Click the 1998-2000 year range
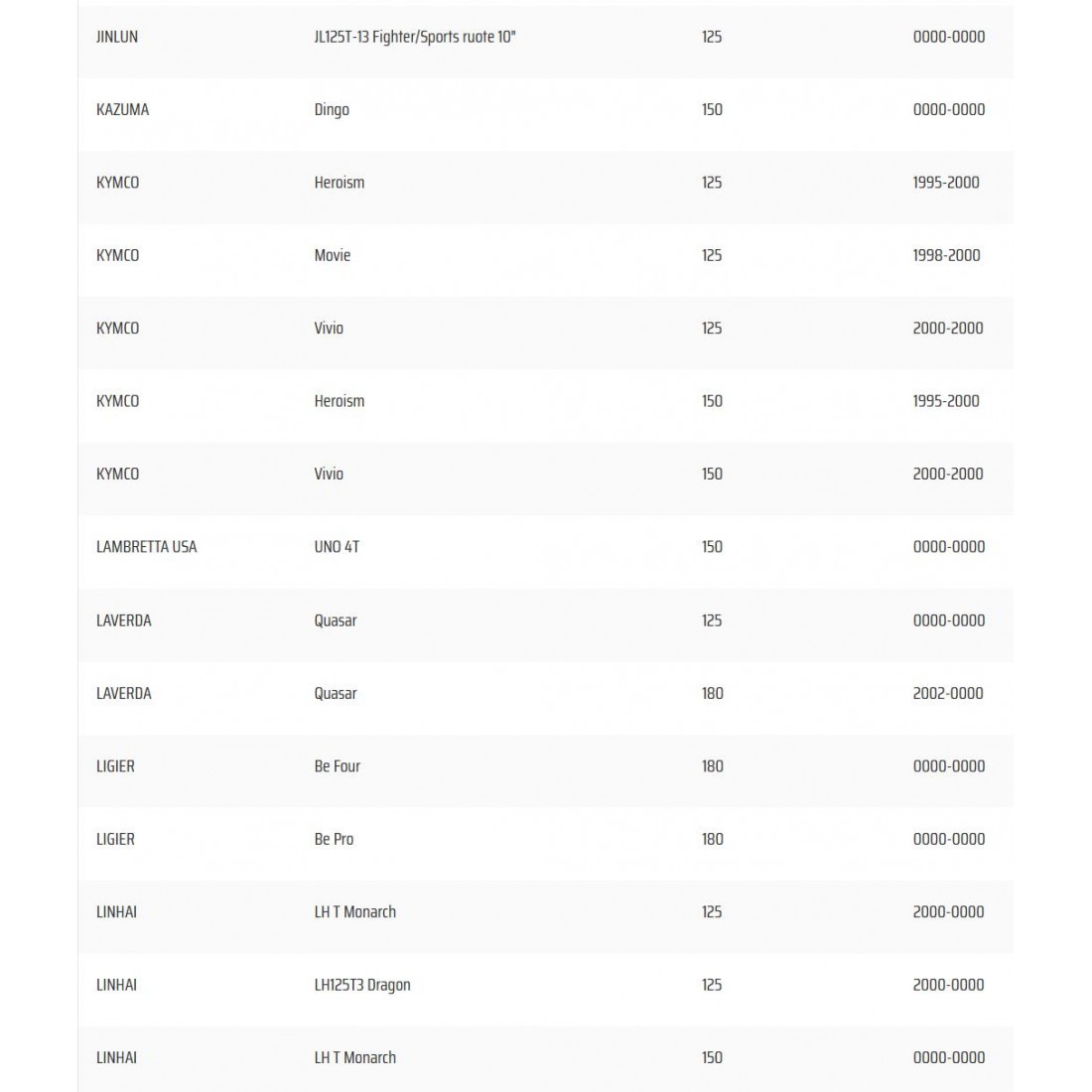The height and width of the screenshot is (1092, 1092). coord(946,255)
